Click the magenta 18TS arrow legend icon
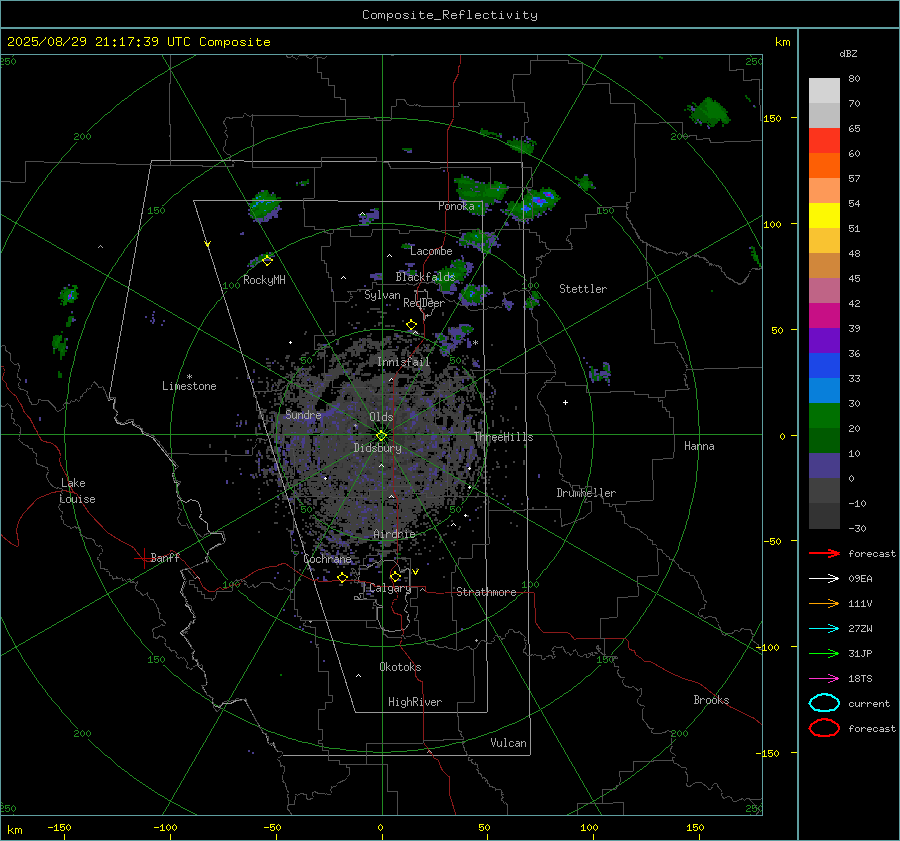900x841 pixels. [x=824, y=679]
